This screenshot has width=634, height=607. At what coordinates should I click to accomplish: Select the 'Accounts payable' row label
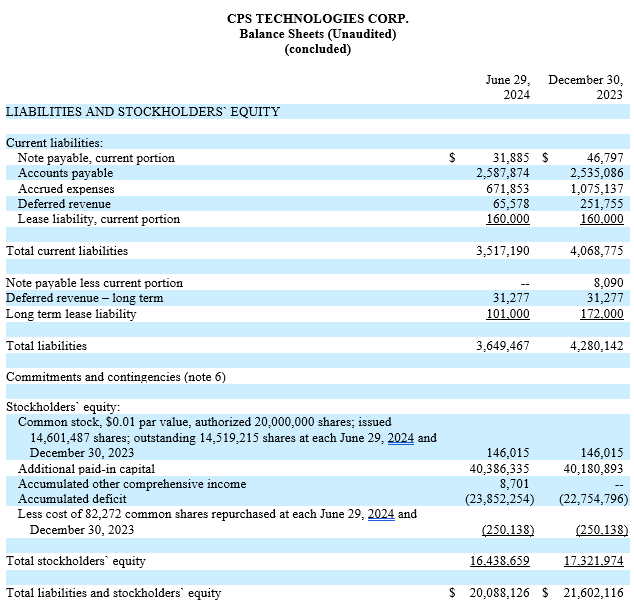[66, 173]
